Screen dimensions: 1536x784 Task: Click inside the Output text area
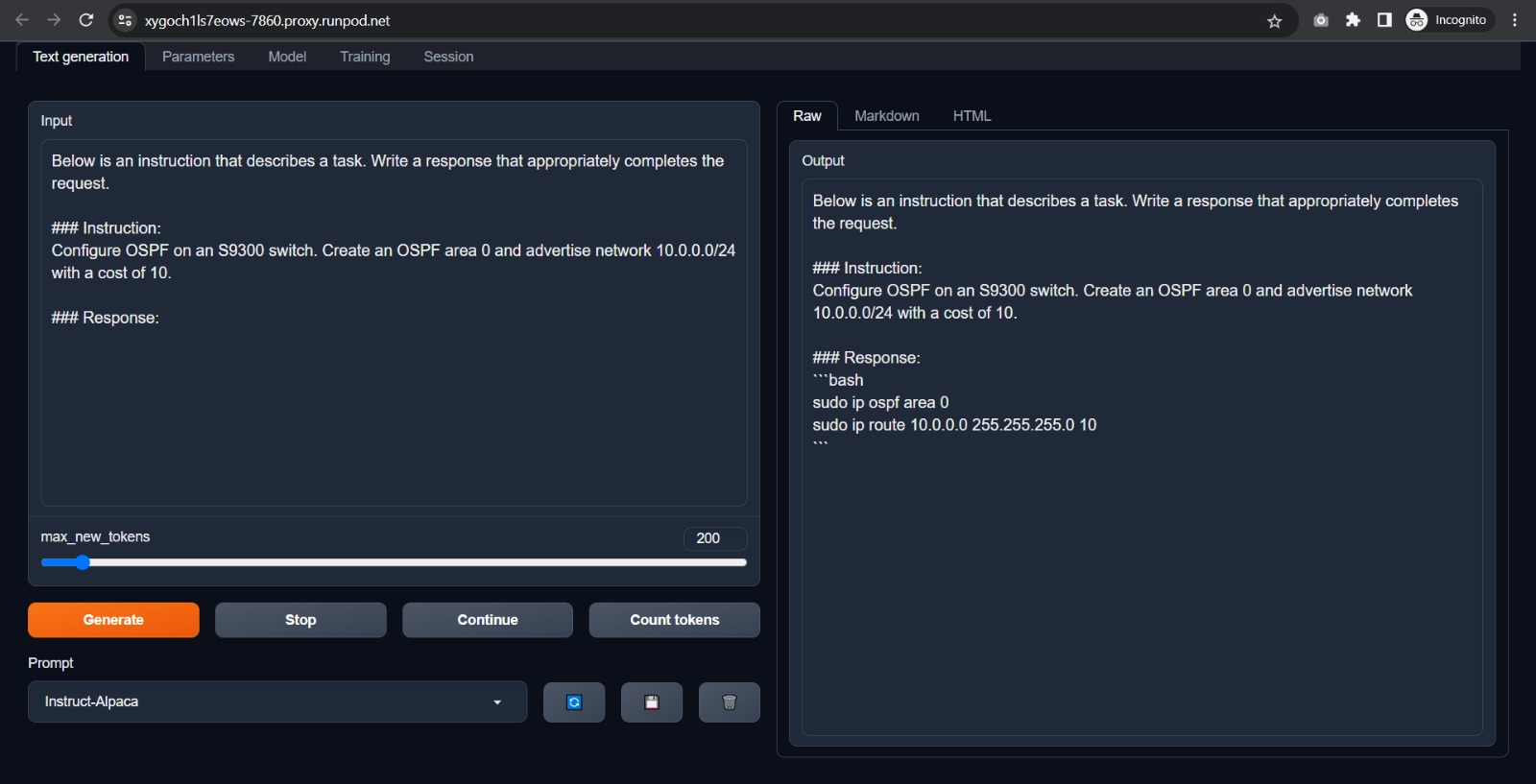pos(1142,457)
